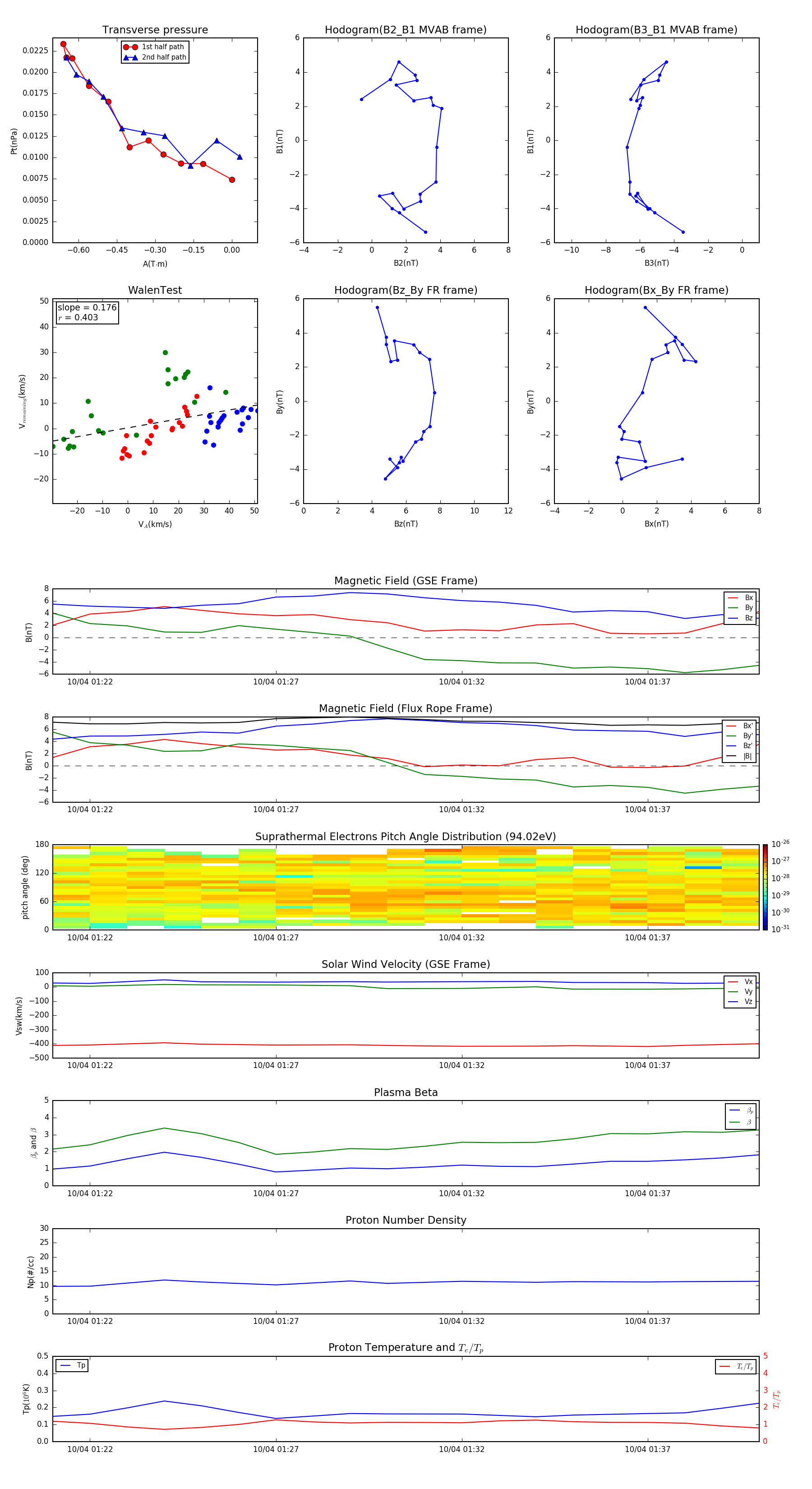Click the Tp legend entry
This screenshot has width=812, height=1489.
tap(72, 1365)
